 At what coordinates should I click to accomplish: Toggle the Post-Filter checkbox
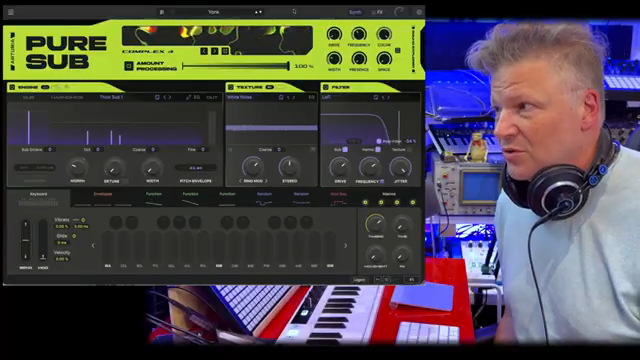pyautogui.click(x=379, y=141)
